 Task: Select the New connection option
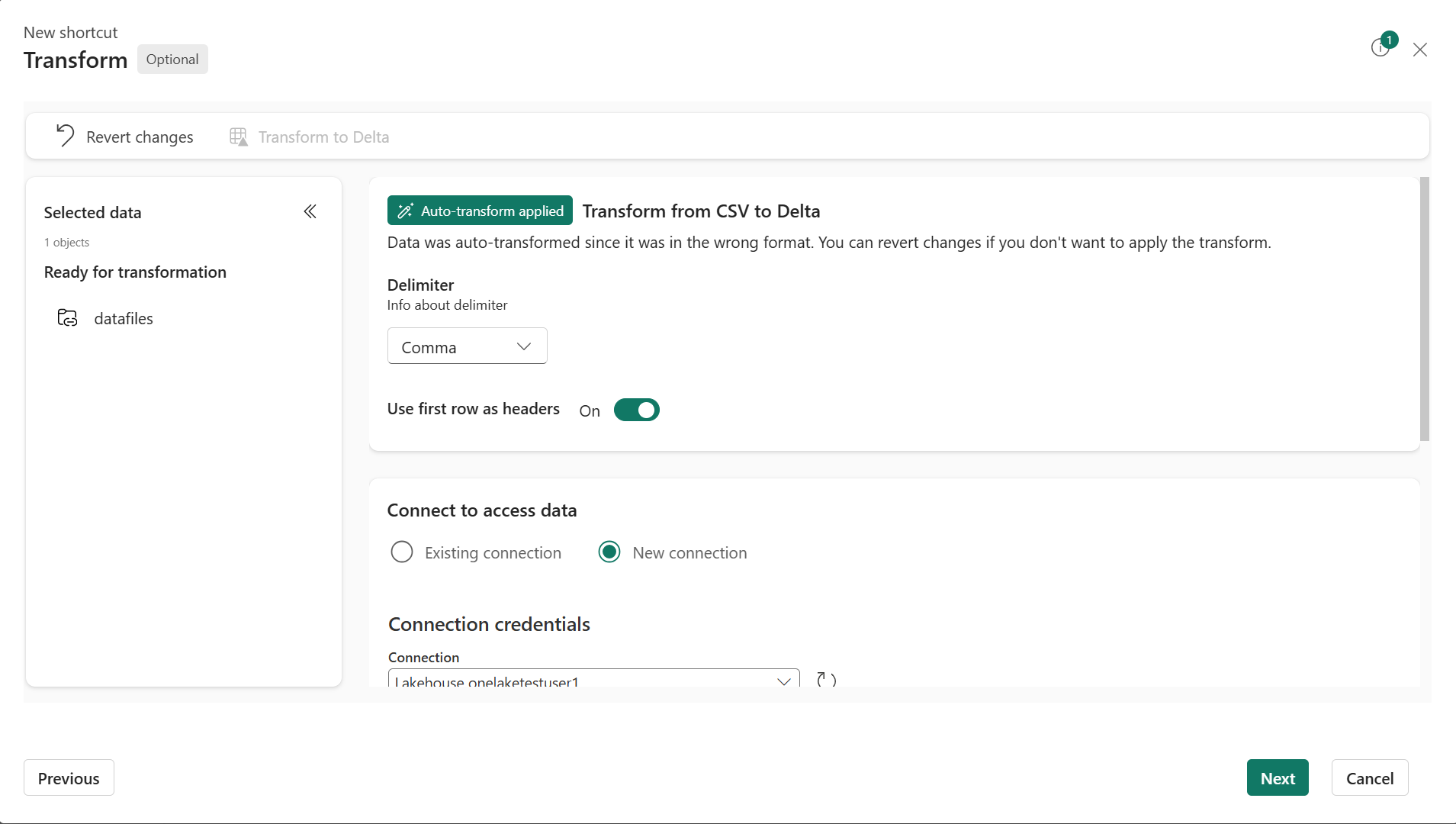click(609, 552)
